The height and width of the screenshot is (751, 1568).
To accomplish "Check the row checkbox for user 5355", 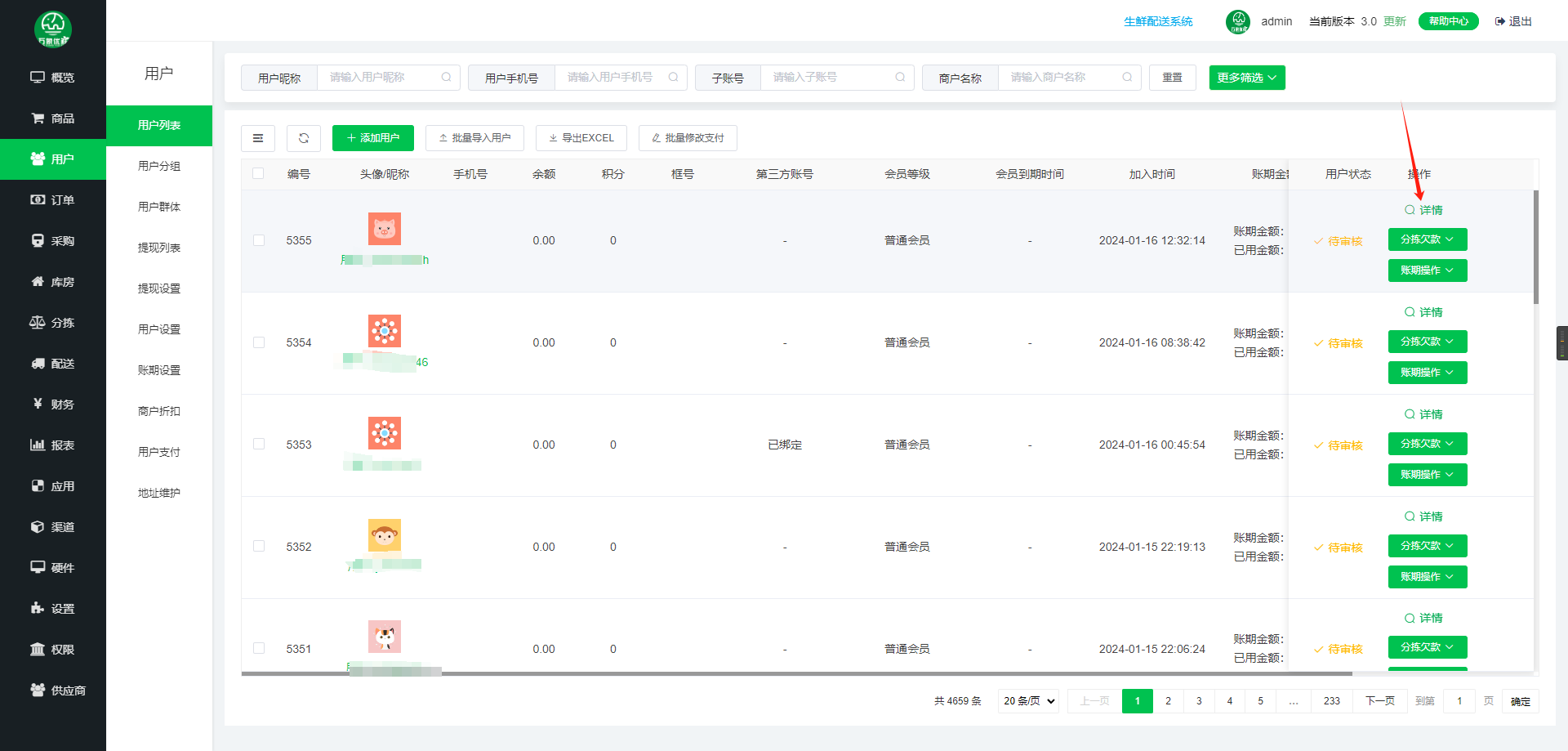I will coord(259,240).
